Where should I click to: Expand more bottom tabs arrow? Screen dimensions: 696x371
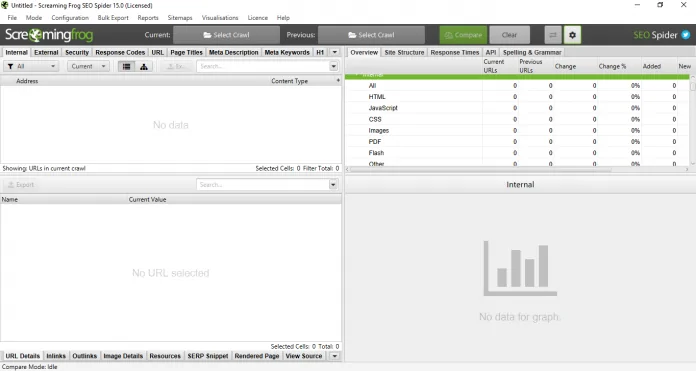click(x=335, y=356)
